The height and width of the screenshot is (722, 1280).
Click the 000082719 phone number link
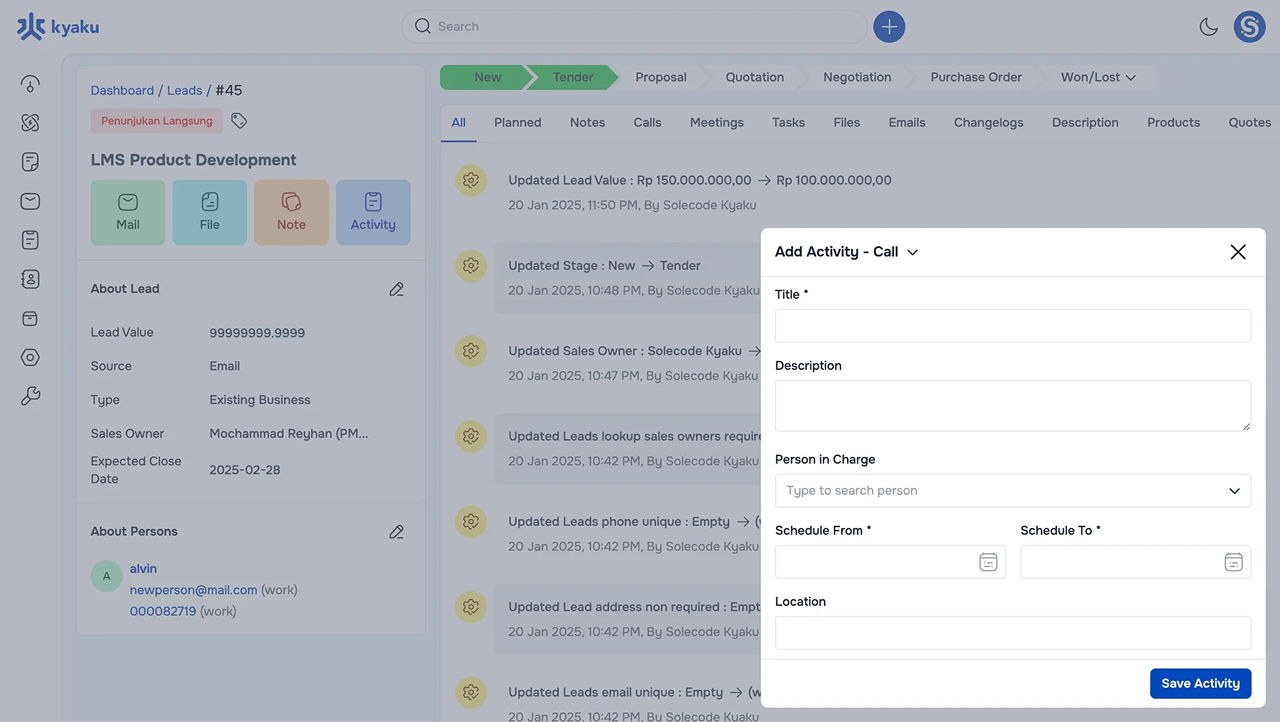pos(163,611)
